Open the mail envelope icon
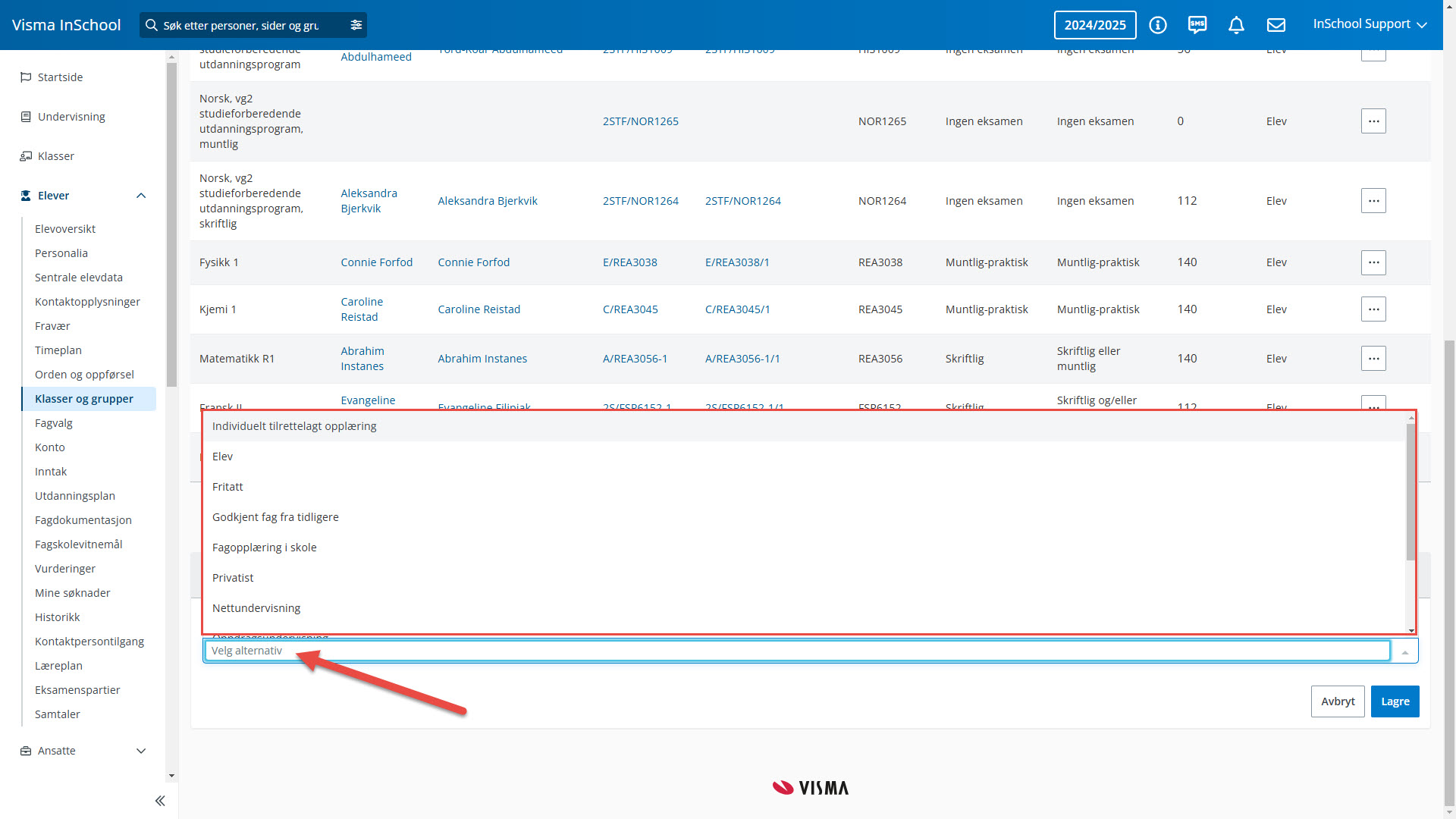1456x819 pixels. pyautogui.click(x=1276, y=25)
